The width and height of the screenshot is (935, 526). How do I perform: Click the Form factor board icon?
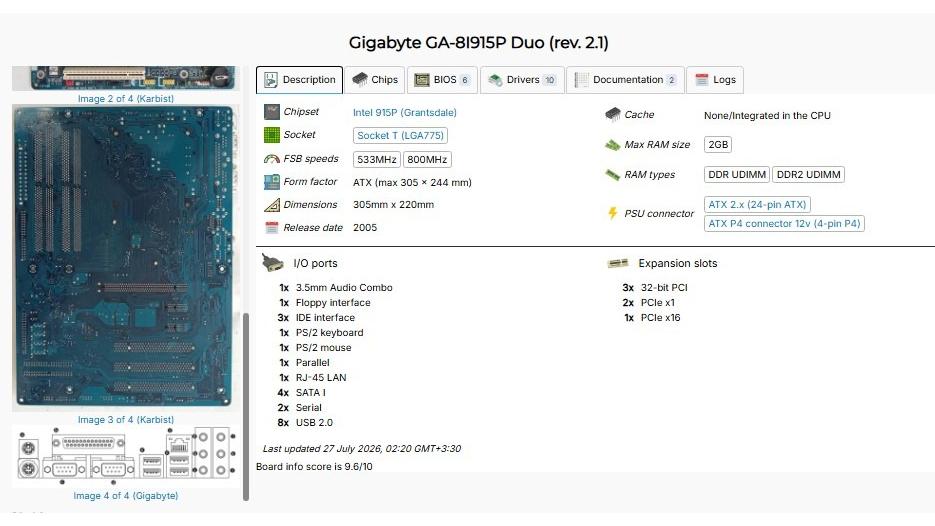point(272,182)
